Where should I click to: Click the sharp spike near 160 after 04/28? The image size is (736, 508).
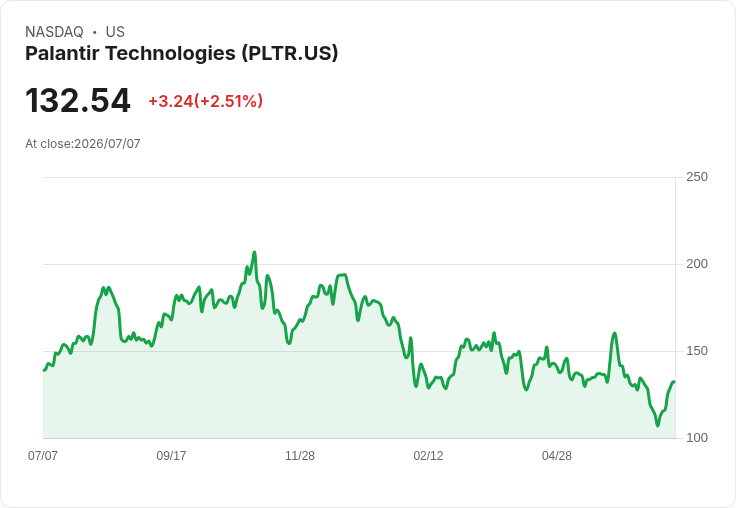[614, 333]
